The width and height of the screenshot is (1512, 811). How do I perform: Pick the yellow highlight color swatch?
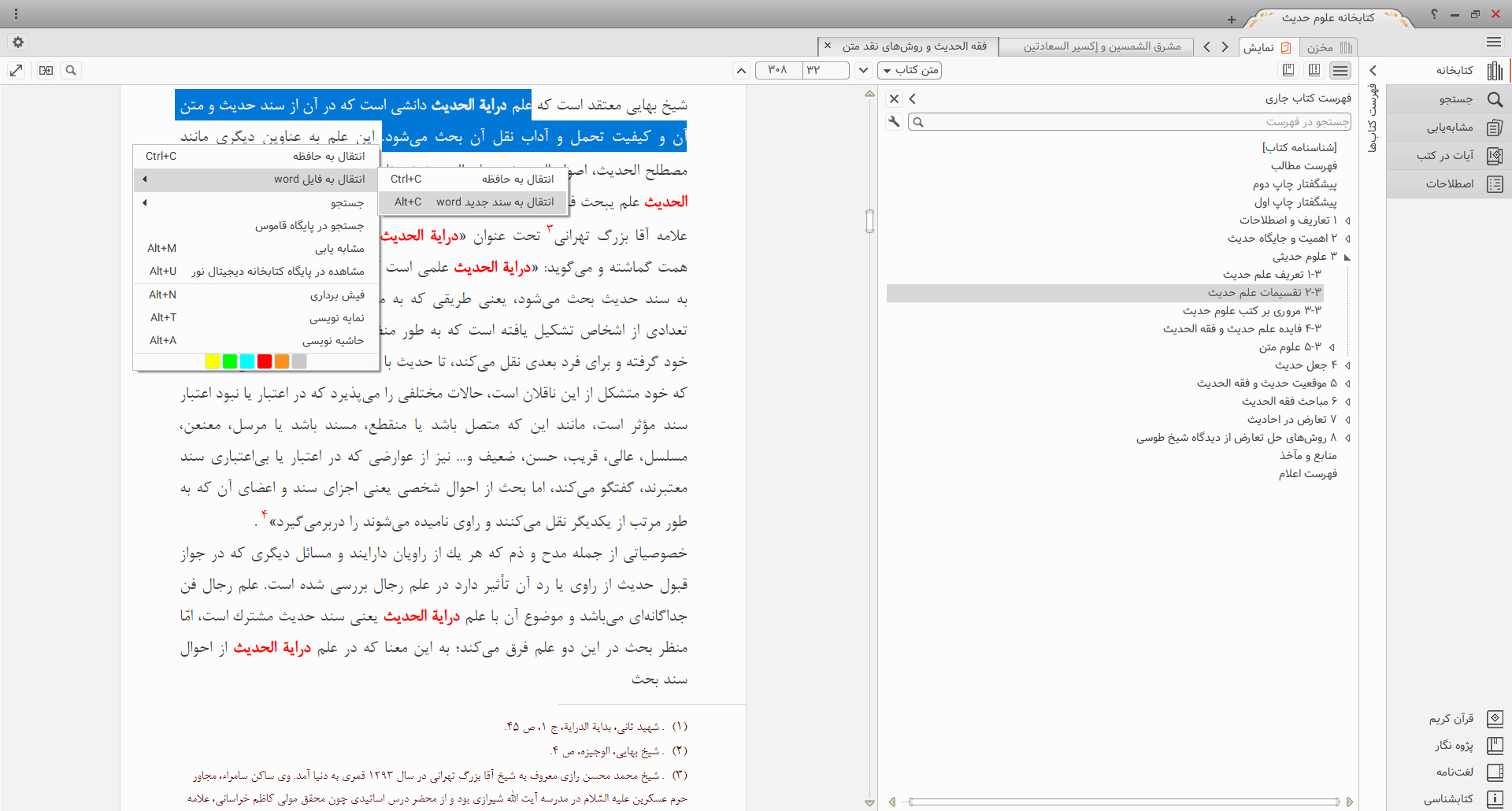tap(213, 361)
